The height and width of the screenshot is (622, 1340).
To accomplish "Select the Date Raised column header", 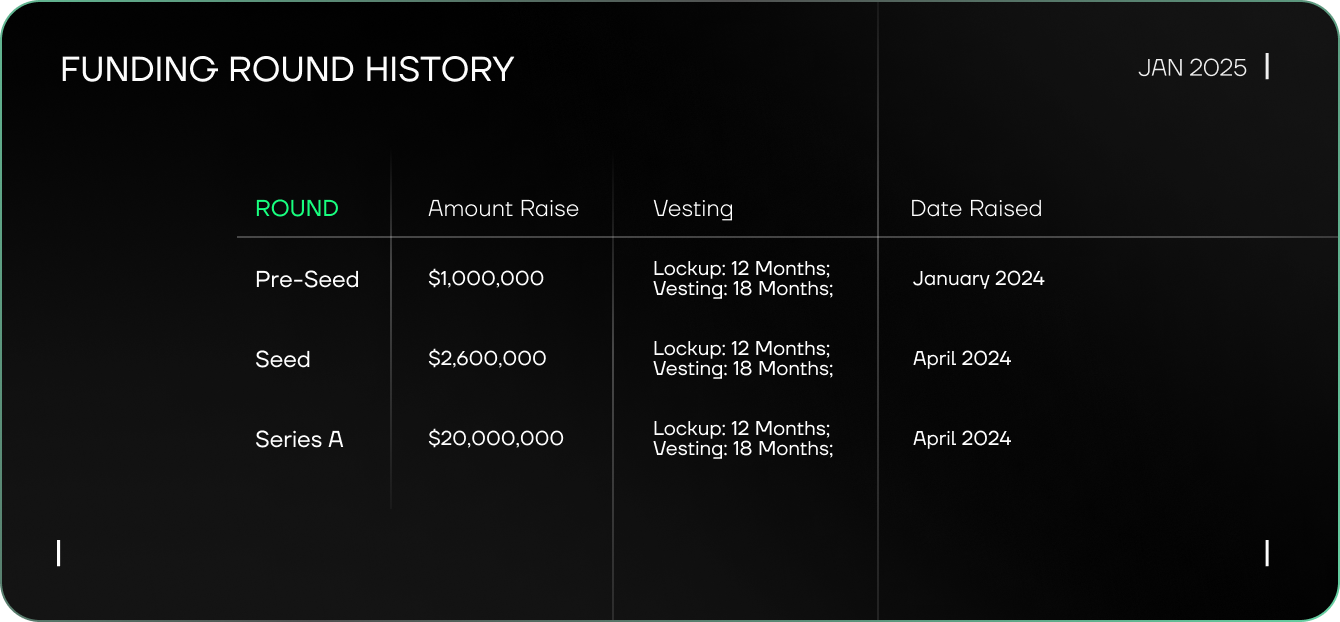I will [x=976, y=208].
